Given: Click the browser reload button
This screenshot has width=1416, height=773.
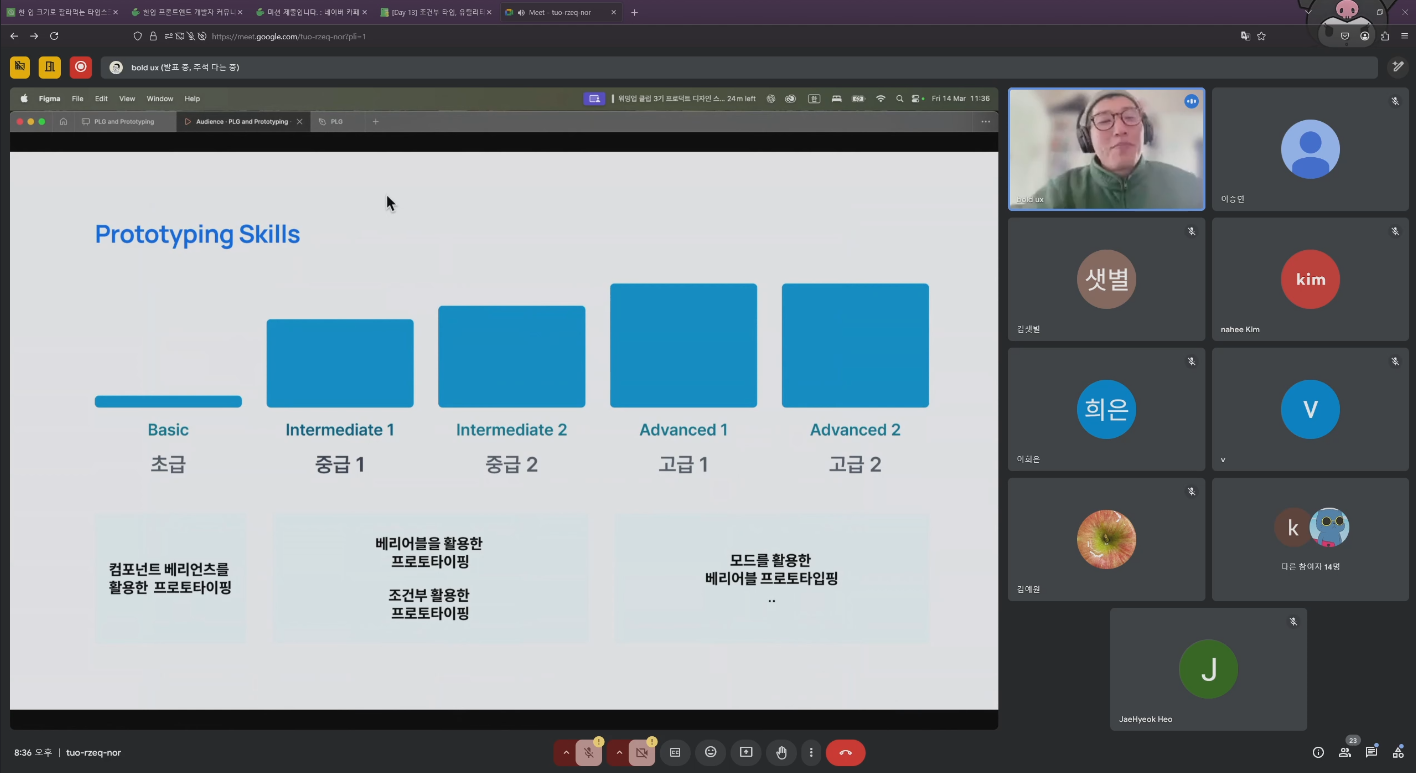Looking at the screenshot, I should tap(54, 36).
